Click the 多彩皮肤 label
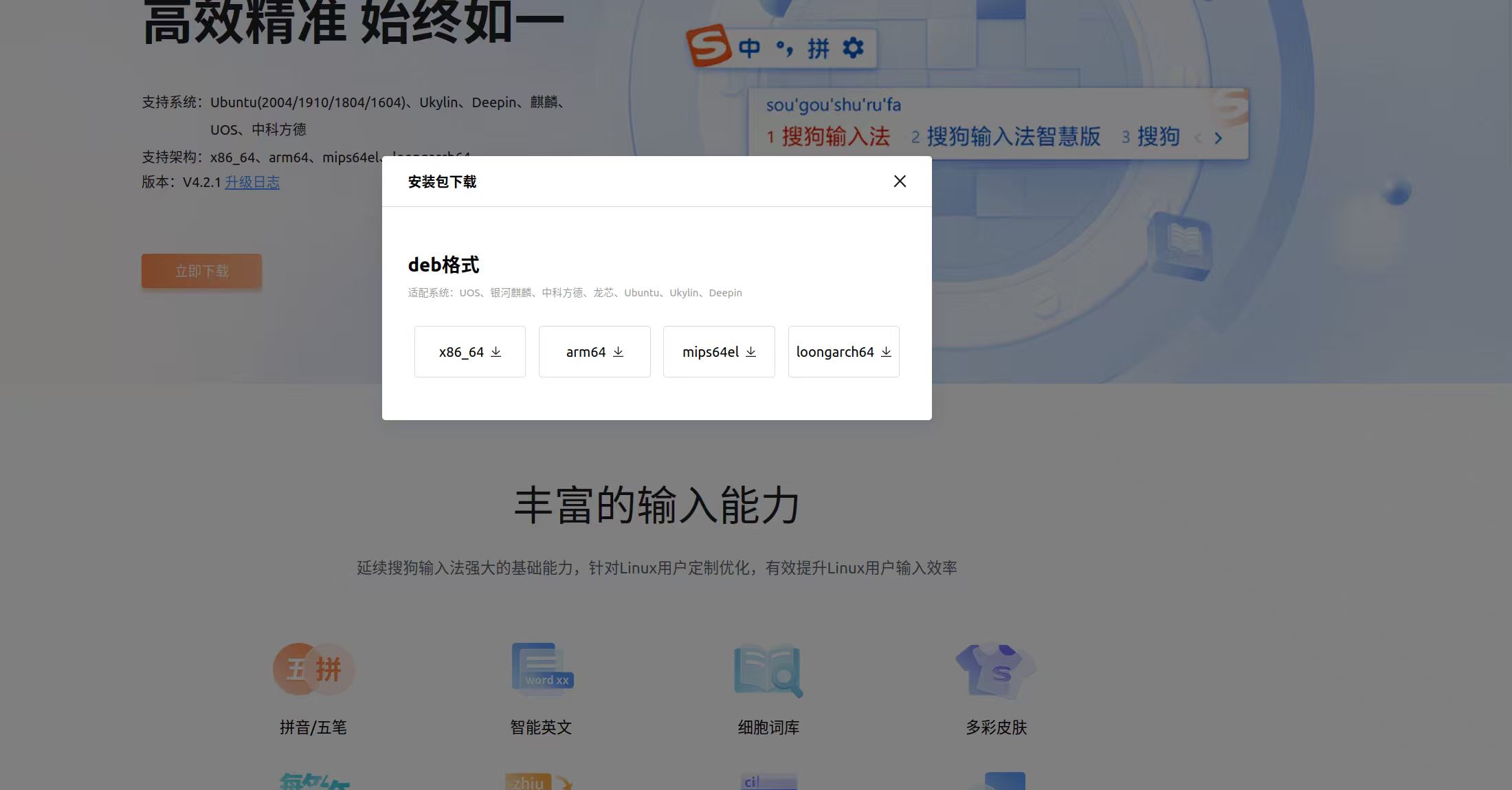This screenshot has width=1512, height=790. pos(996,727)
